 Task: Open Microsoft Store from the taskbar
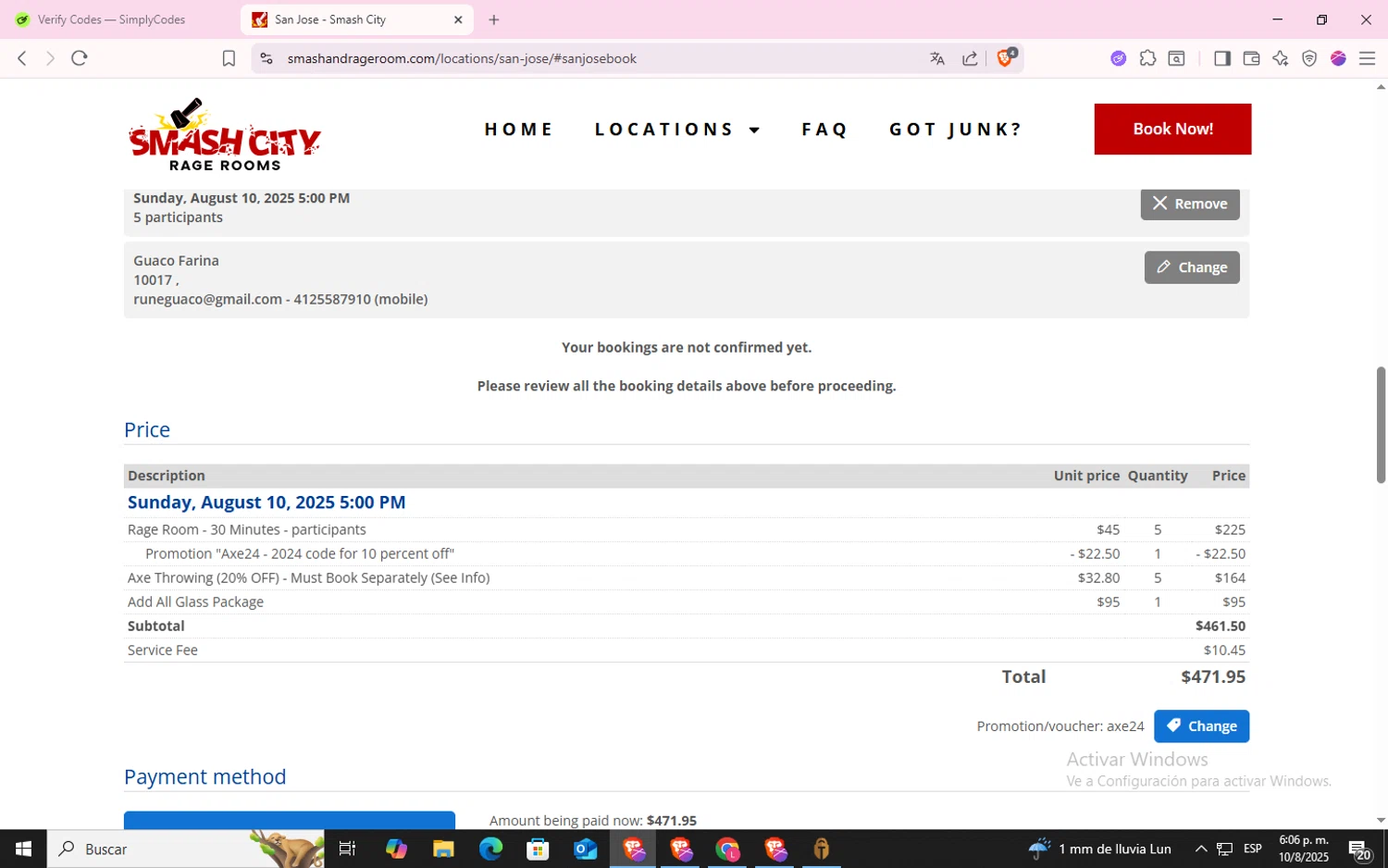pyautogui.click(x=538, y=849)
